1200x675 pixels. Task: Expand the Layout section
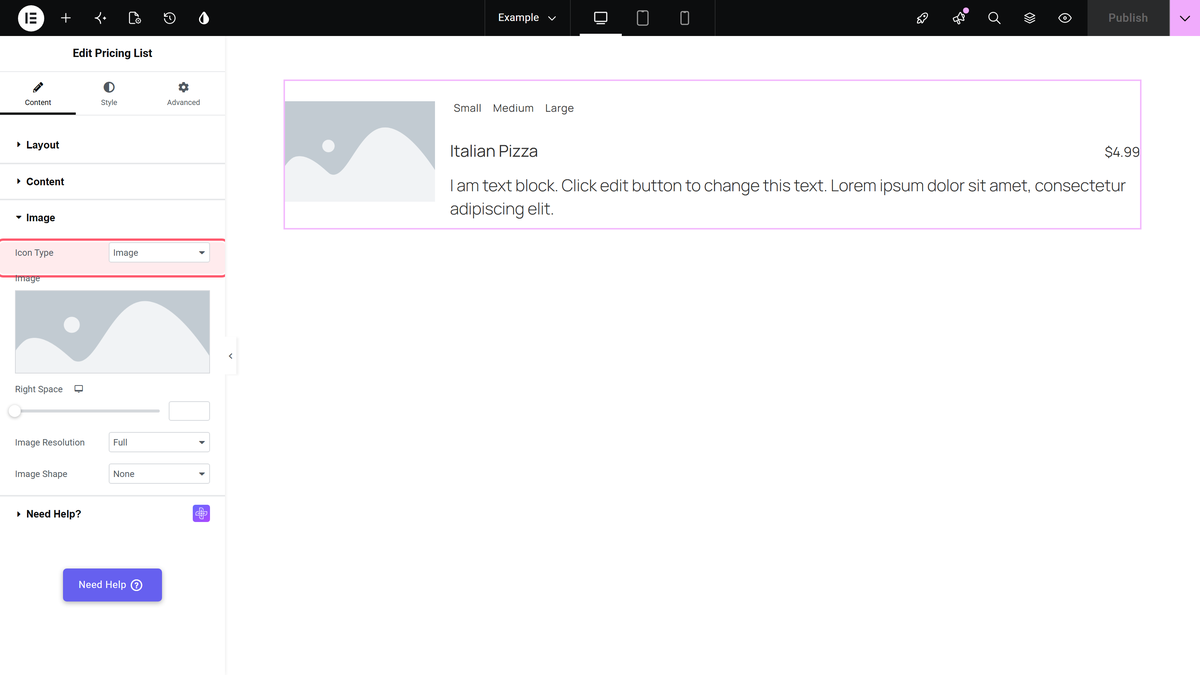(x=113, y=145)
